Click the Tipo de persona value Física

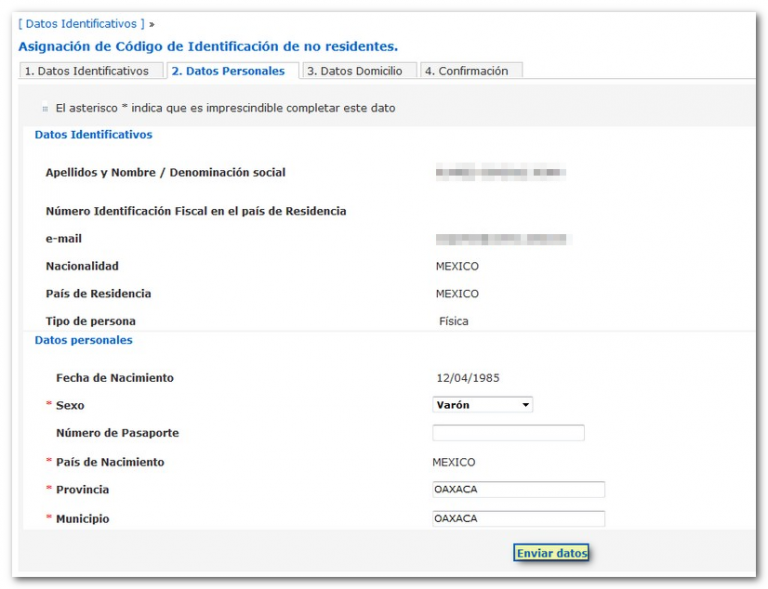coord(453,322)
